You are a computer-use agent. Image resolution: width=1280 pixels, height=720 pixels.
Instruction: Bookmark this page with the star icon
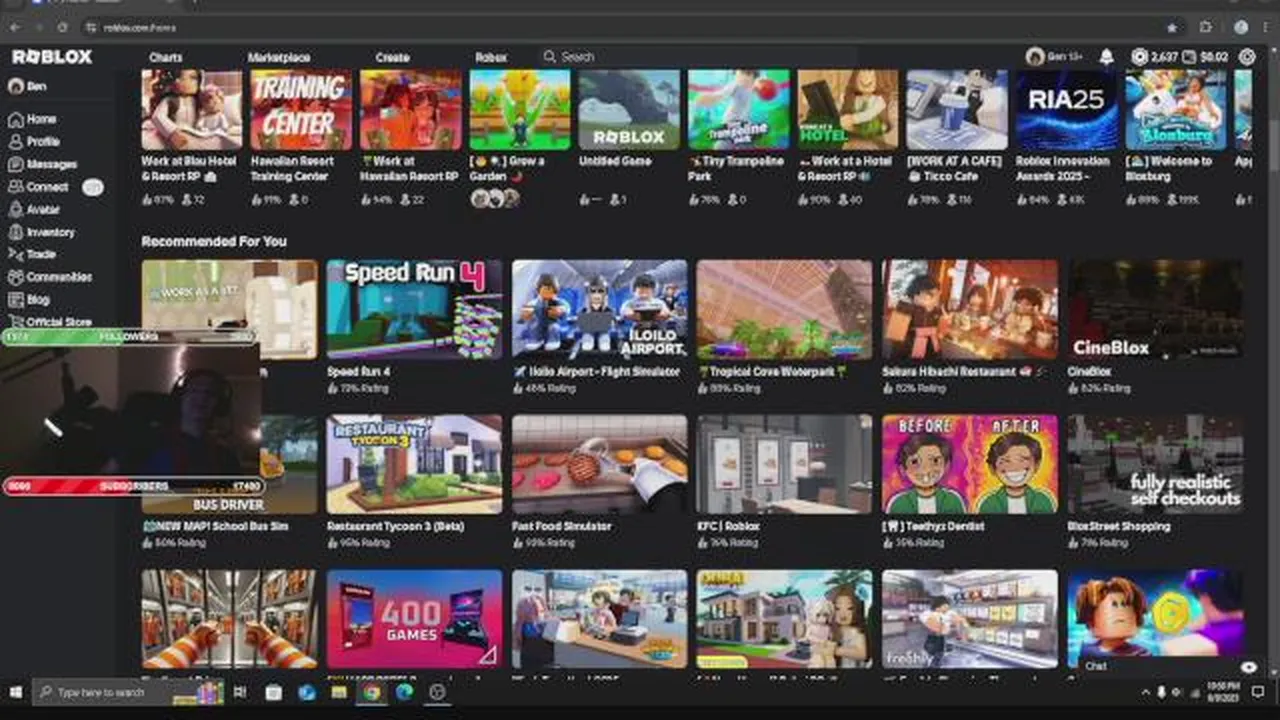coord(1172,27)
